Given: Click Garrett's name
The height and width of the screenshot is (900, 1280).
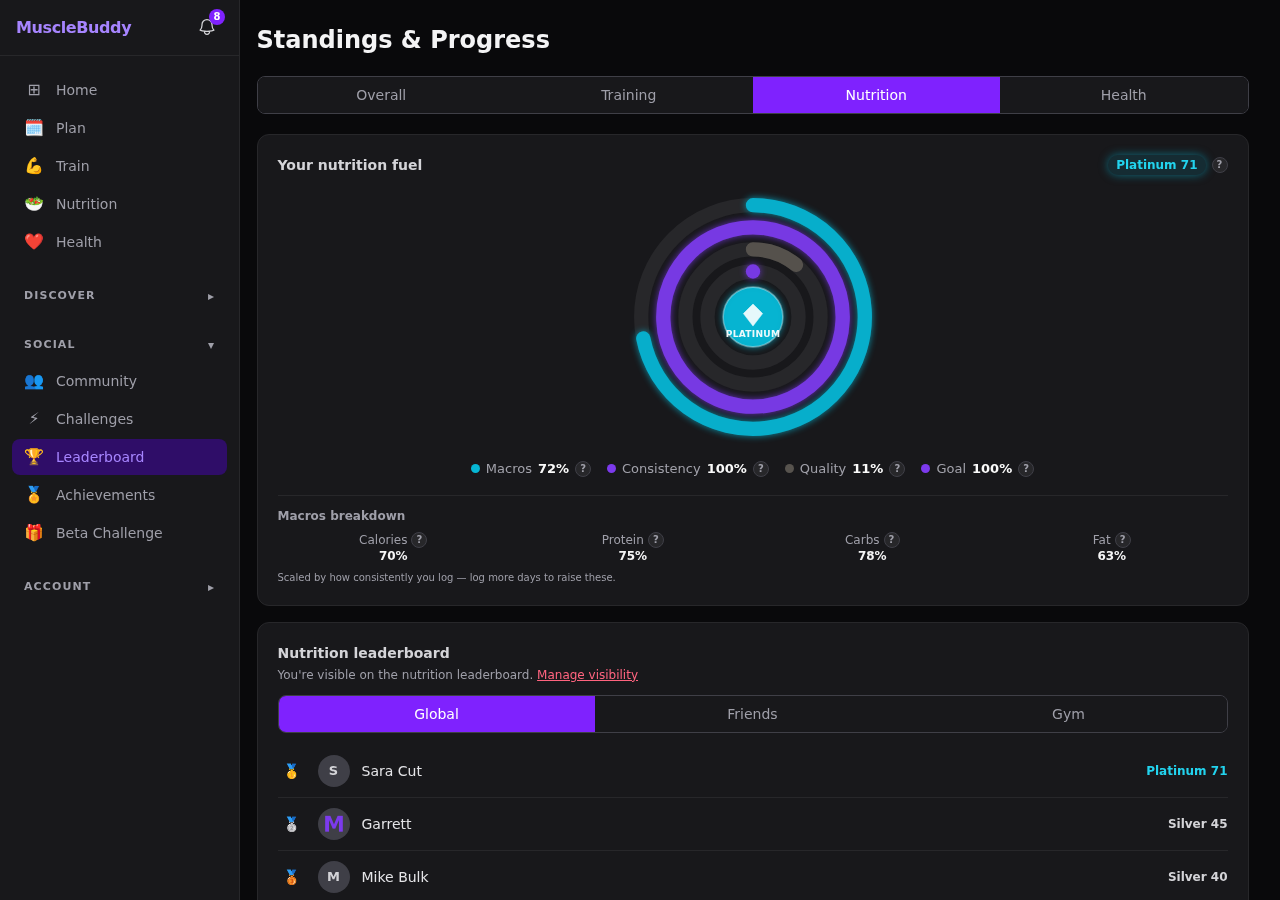Looking at the screenshot, I should coord(387,824).
